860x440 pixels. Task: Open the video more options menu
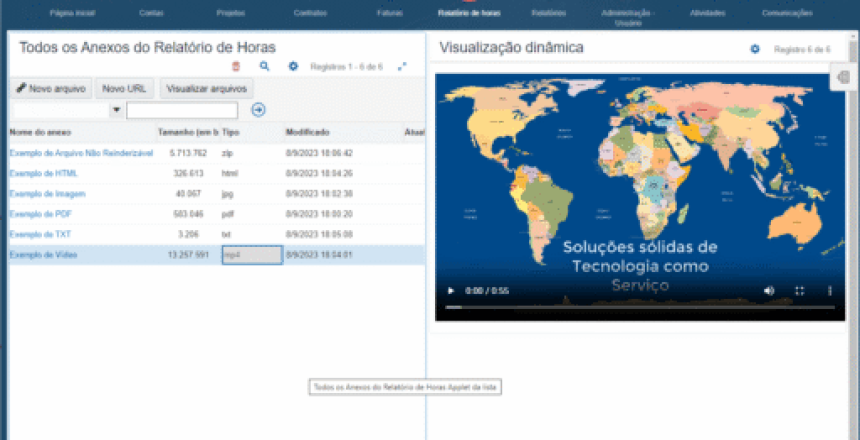click(x=830, y=291)
